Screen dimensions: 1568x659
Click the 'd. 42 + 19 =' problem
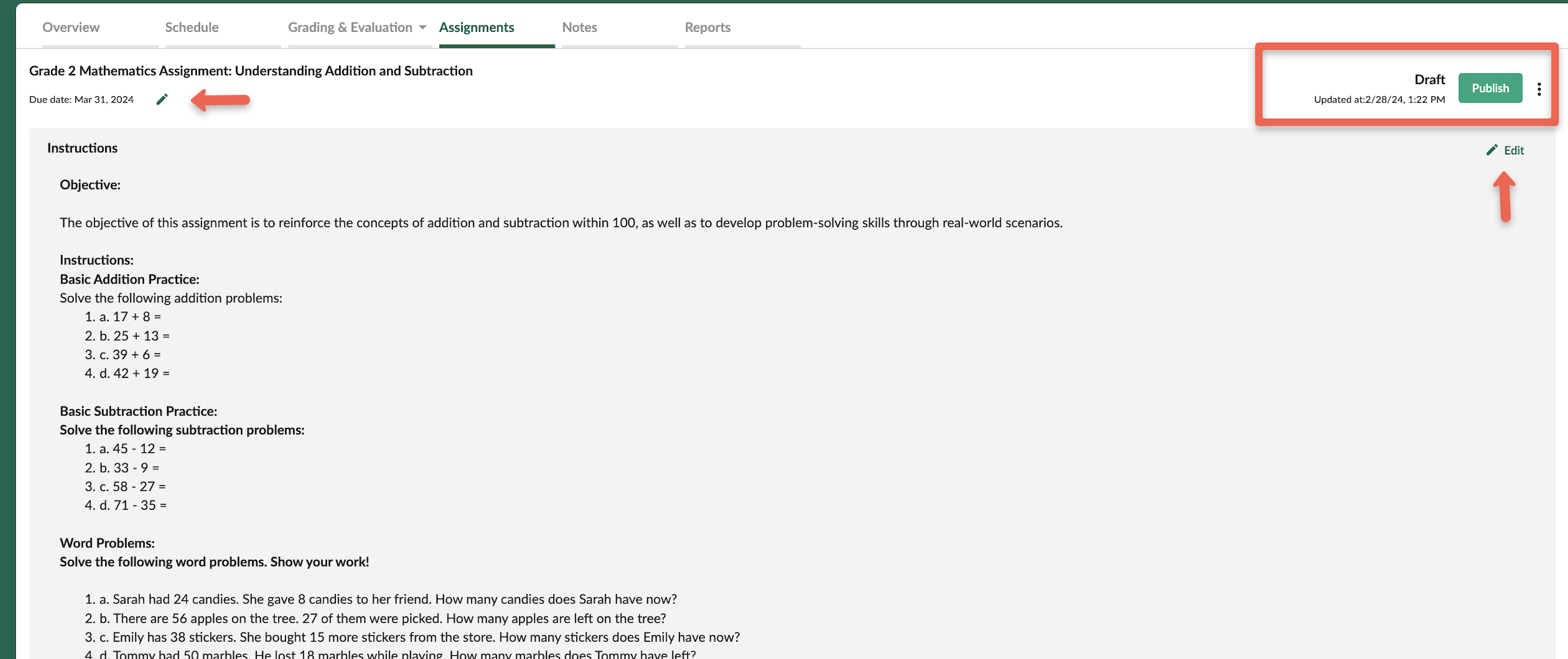tap(134, 373)
